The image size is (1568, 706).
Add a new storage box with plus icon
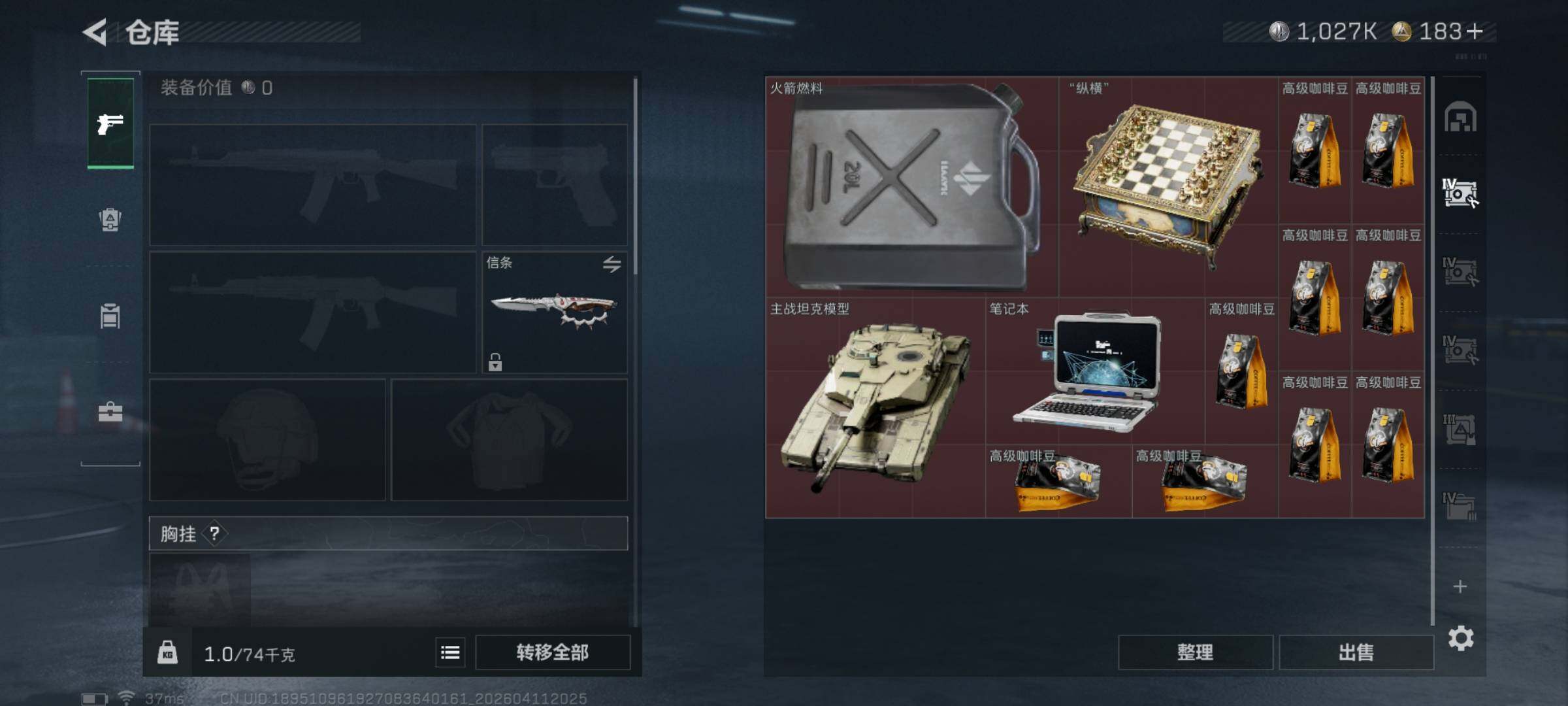(1460, 586)
